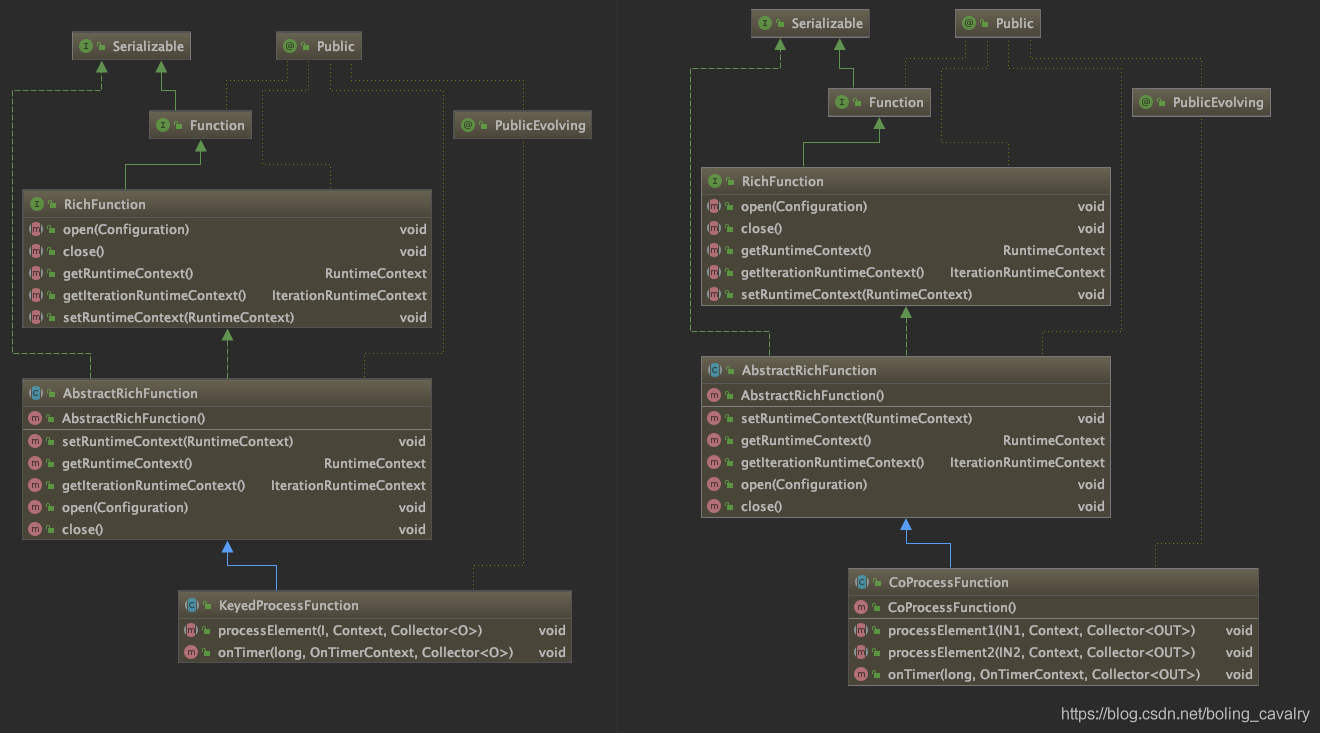Select left Public annotation node label
This screenshot has width=1320, height=733.
coord(336,46)
